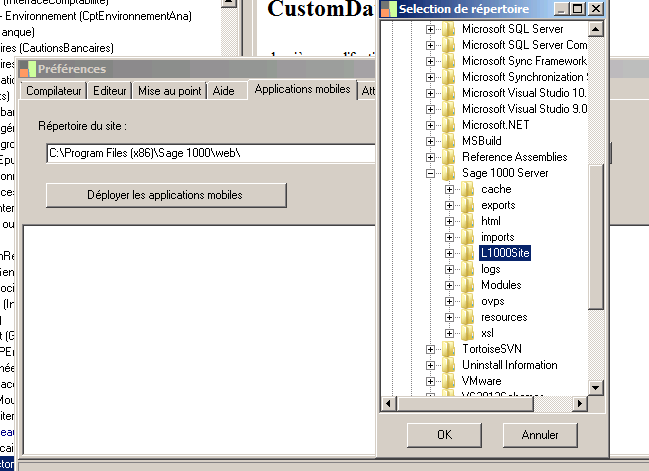Select the exports folder label

498,205
